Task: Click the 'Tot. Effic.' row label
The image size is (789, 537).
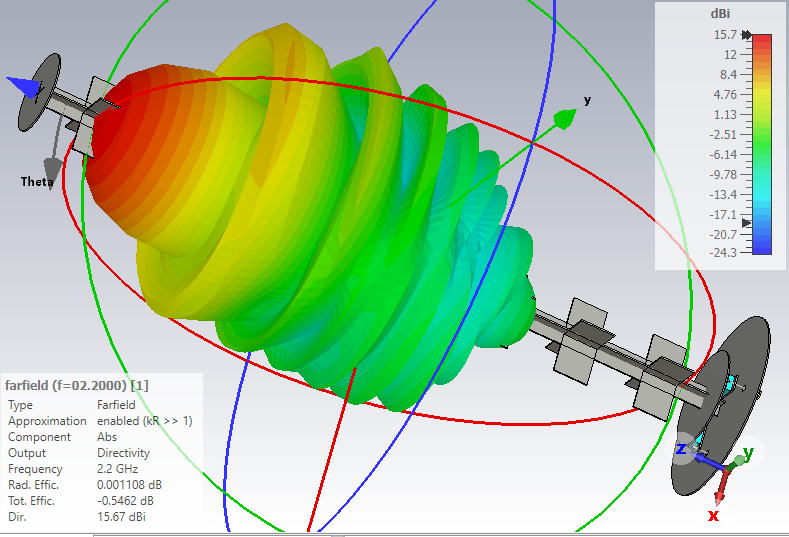Action: coord(31,501)
